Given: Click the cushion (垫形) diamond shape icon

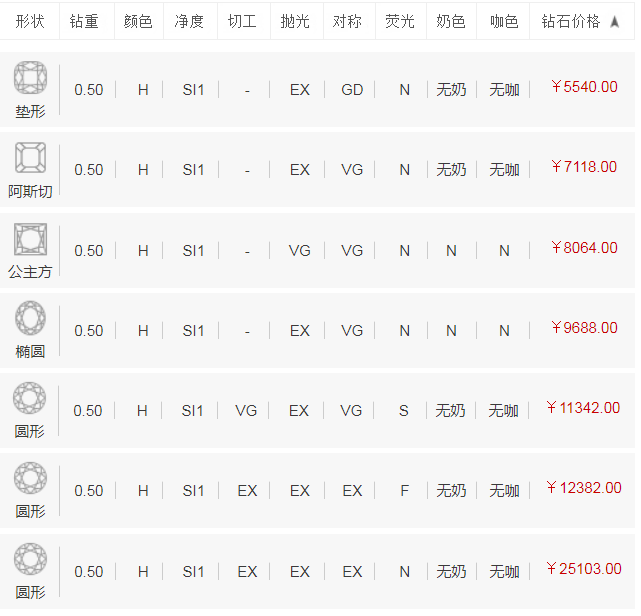Looking at the screenshot, I should 30,78.
